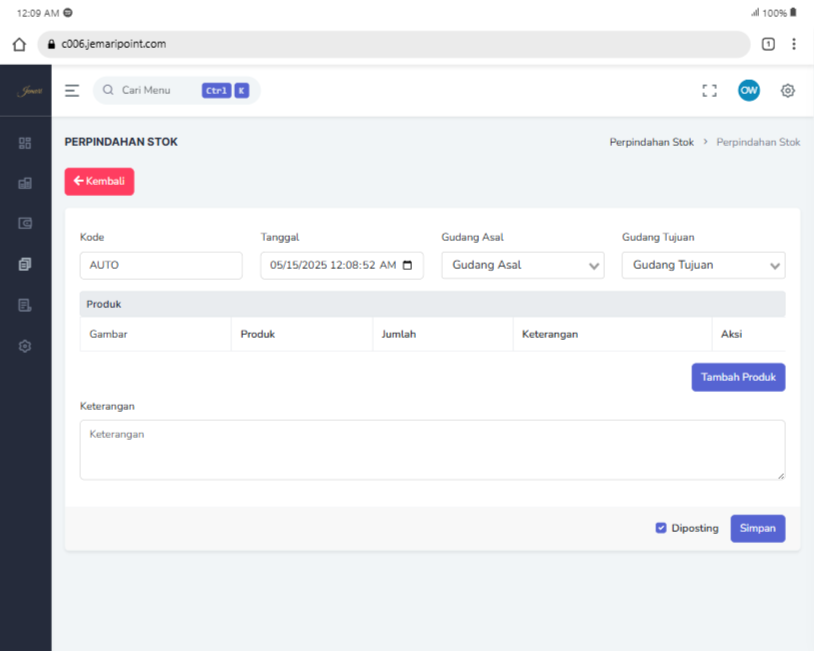Expand the Gudang Asal dropdown
Viewport: 814px width, 651px height.
click(x=522, y=265)
